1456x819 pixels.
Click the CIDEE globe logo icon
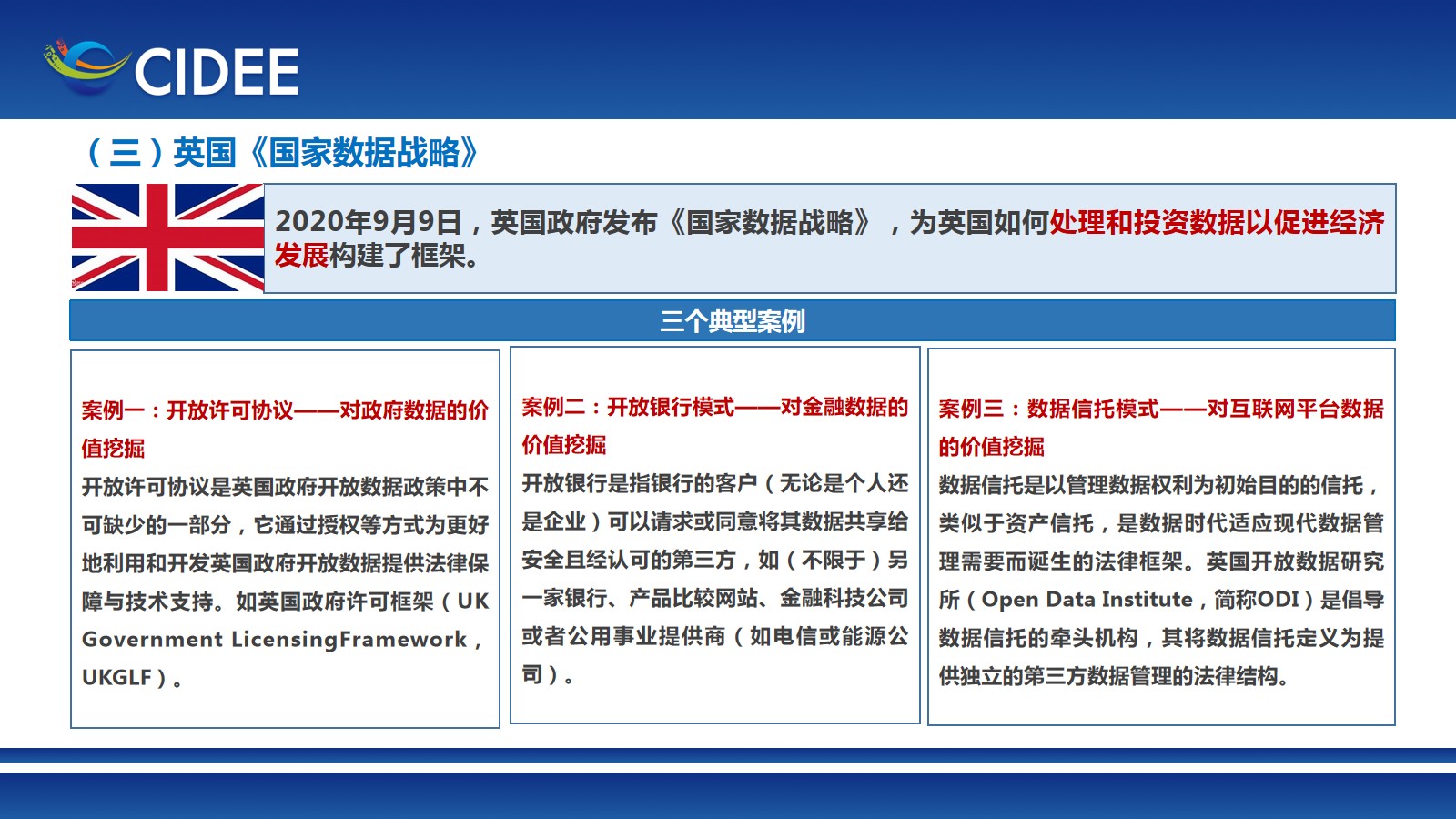tap(86, 68)
